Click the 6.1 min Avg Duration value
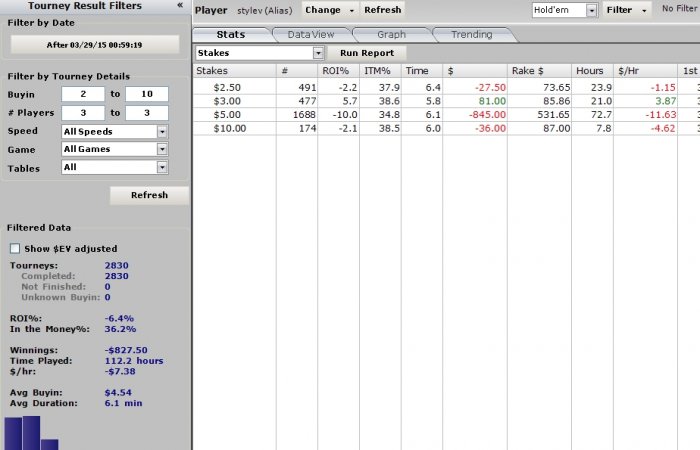 tap(123, 403)
